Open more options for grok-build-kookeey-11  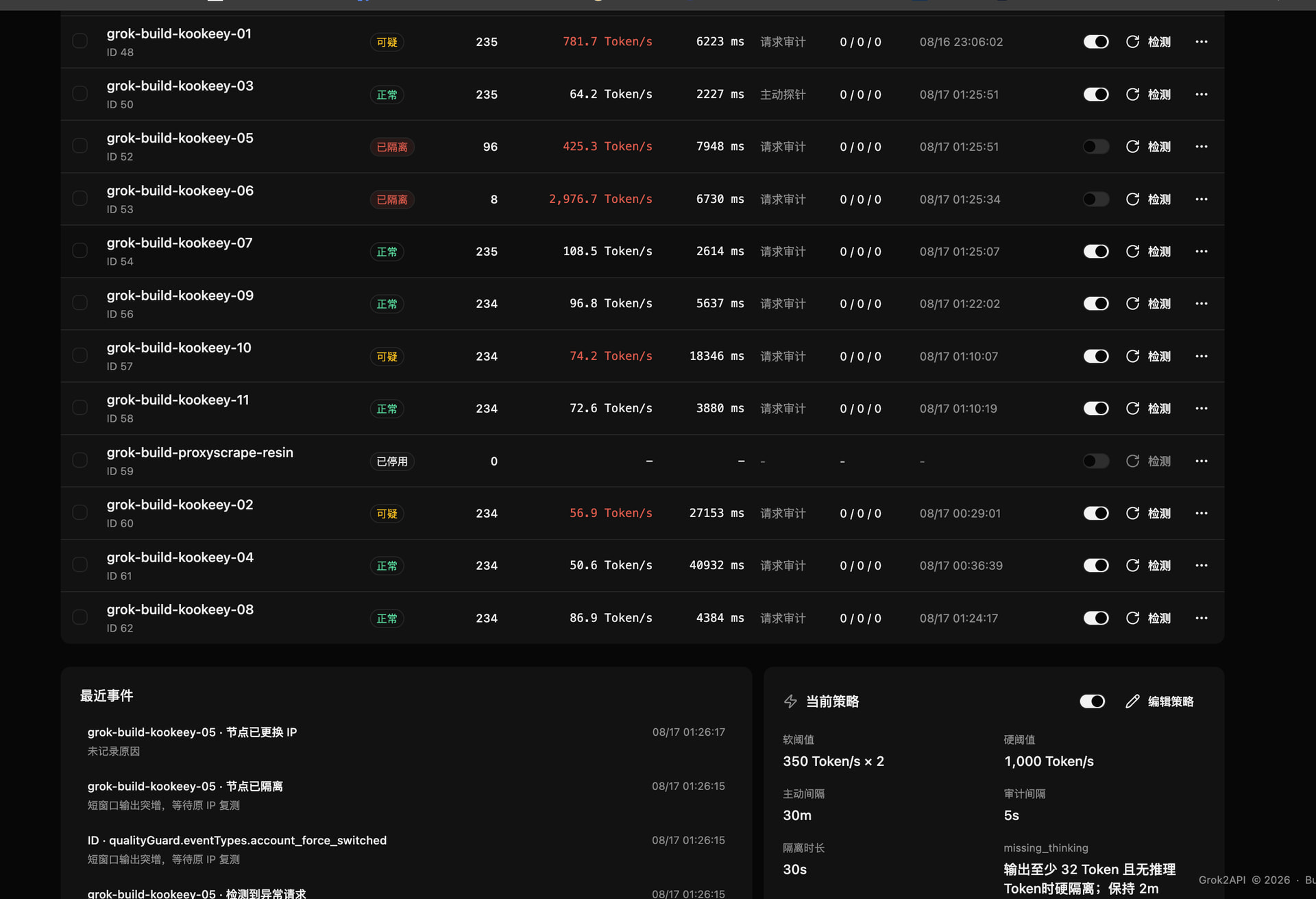pyautogui.click(x=1201, y=409)
